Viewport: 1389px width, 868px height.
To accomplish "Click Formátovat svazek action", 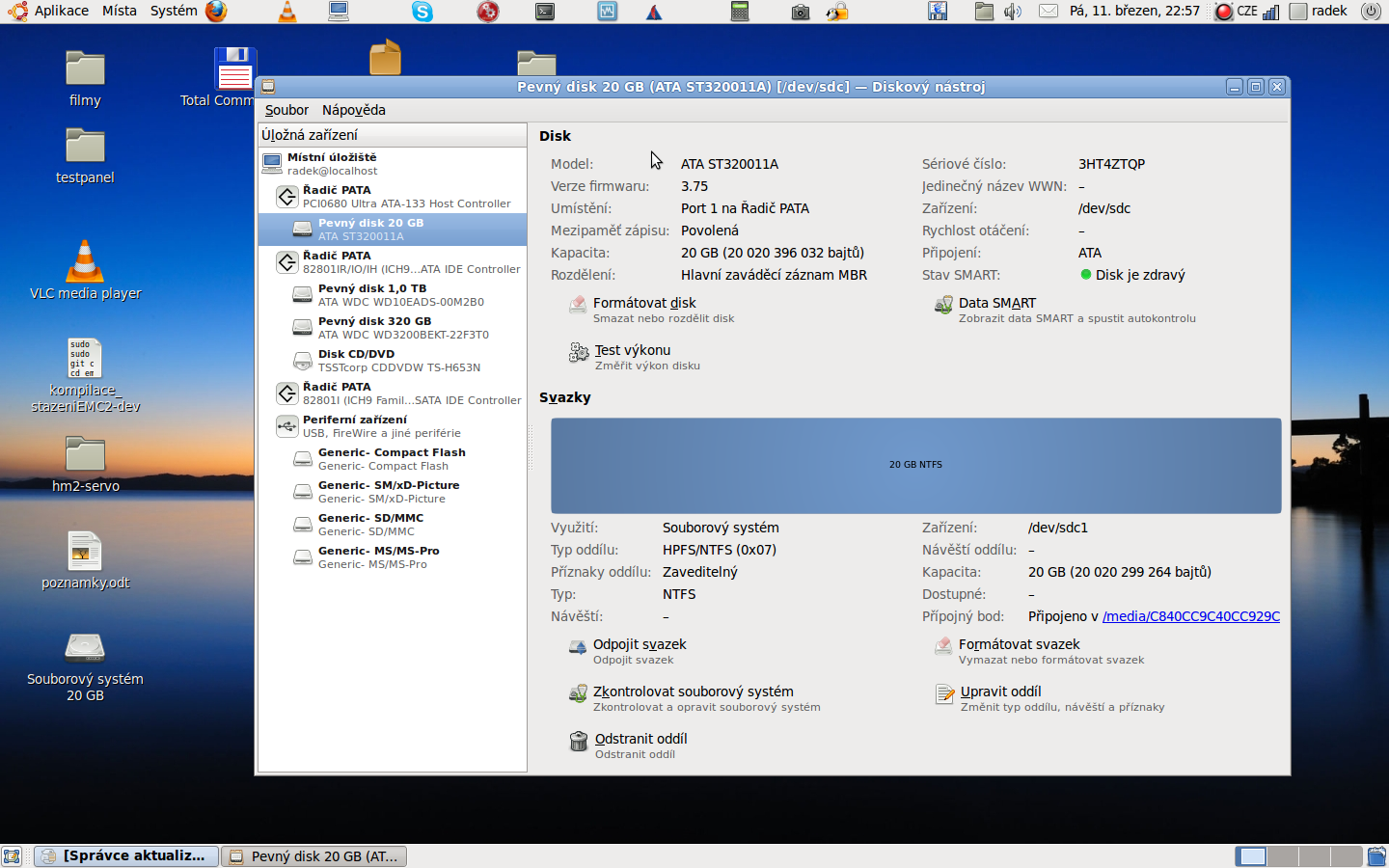I will coord(1019,645).
